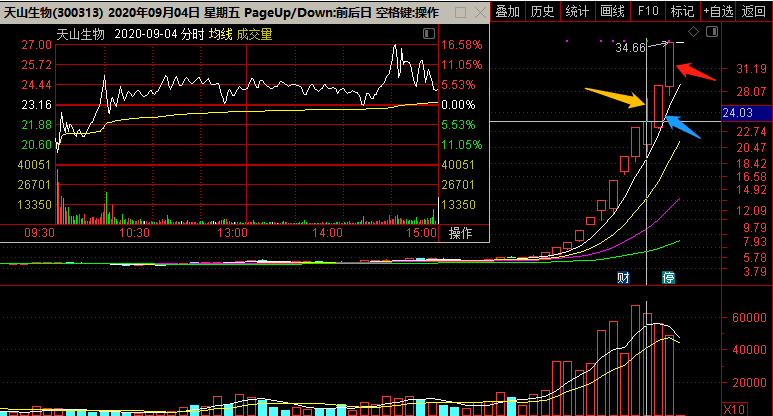Screen dimensions: 773x416
Task: Toggle side panel icon on K-line chart
Action: pyautogui.click(x=712, y=32)
